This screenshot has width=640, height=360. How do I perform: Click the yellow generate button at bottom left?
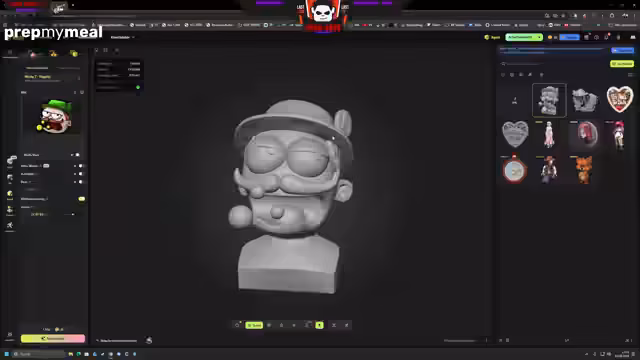point(53,338)
